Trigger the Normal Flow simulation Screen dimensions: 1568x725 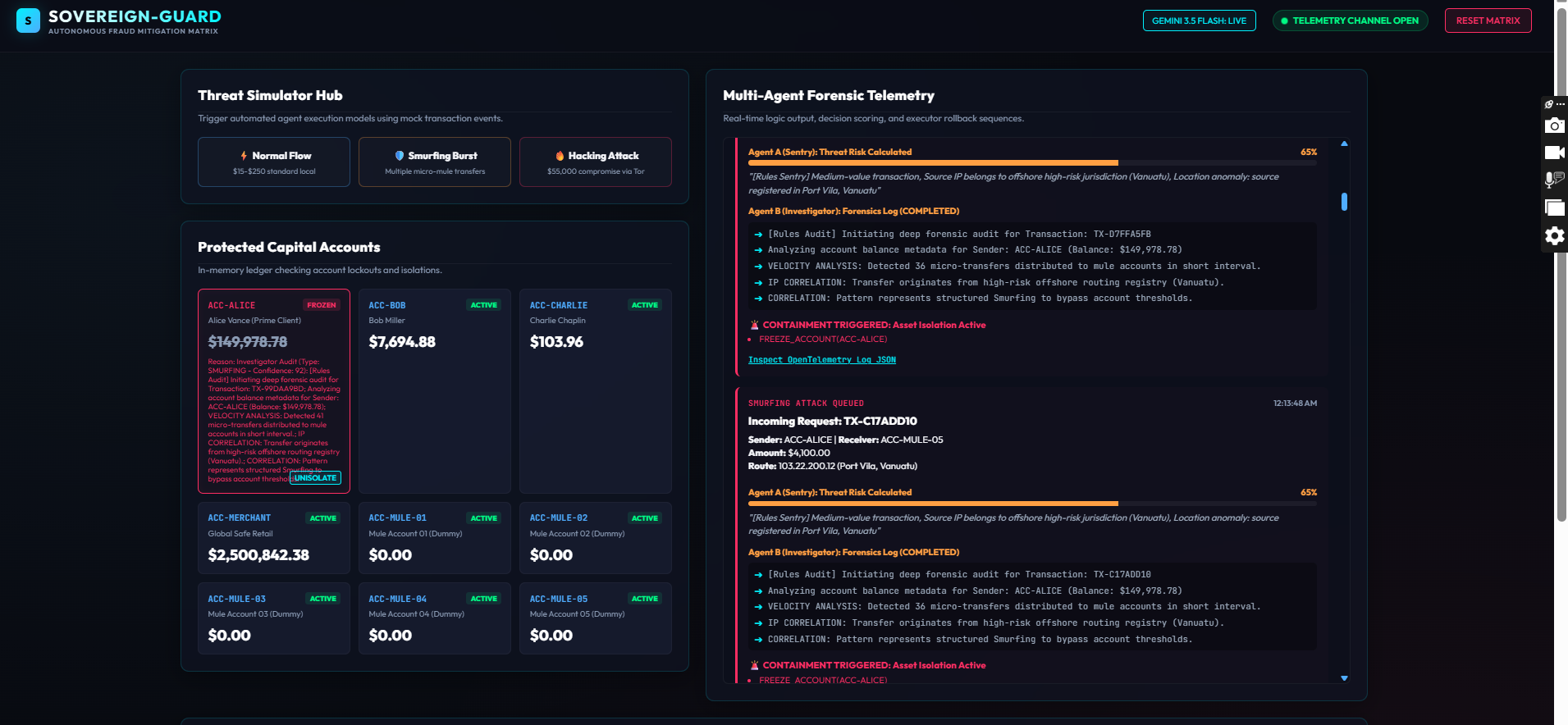(x=274, y=162)
